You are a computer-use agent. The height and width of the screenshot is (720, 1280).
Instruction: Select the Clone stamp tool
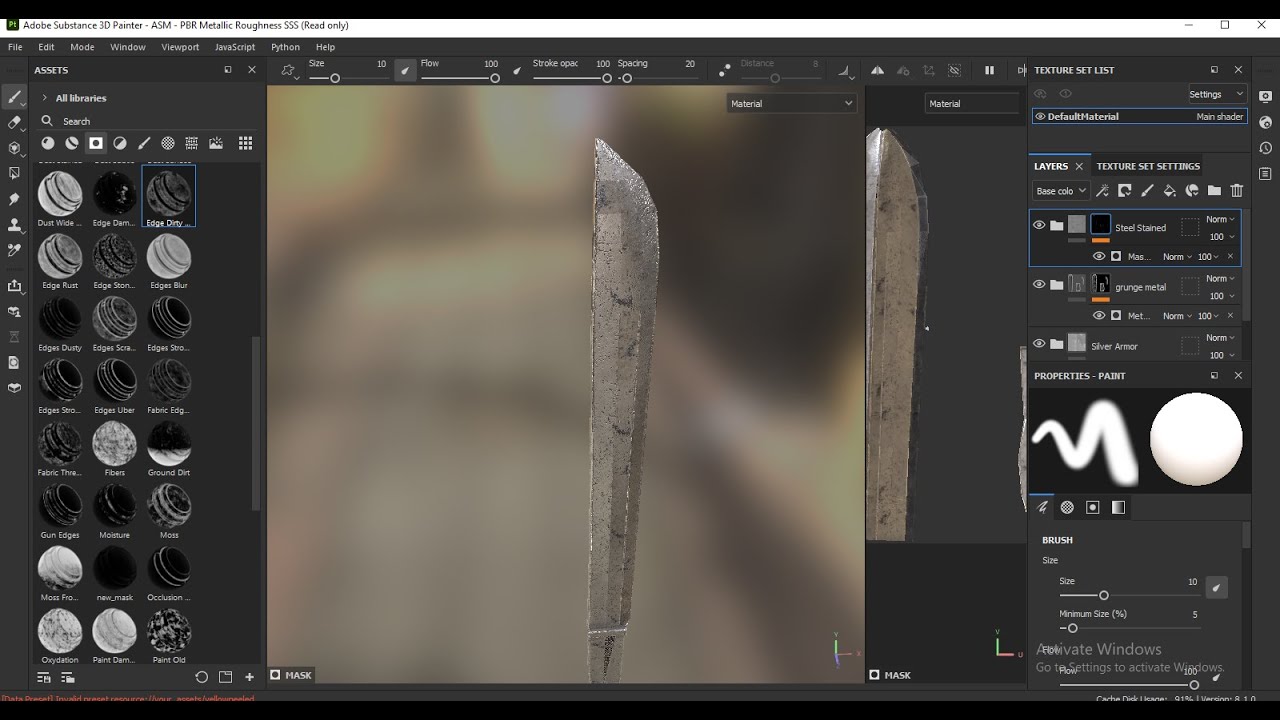coord(14,225)
